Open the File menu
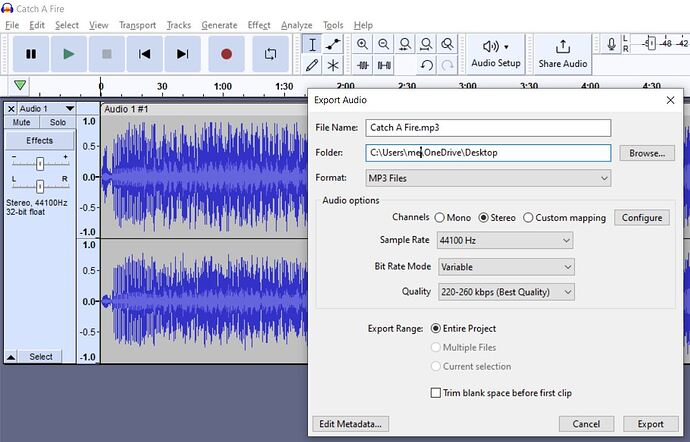690x442 pixels. 12,25
